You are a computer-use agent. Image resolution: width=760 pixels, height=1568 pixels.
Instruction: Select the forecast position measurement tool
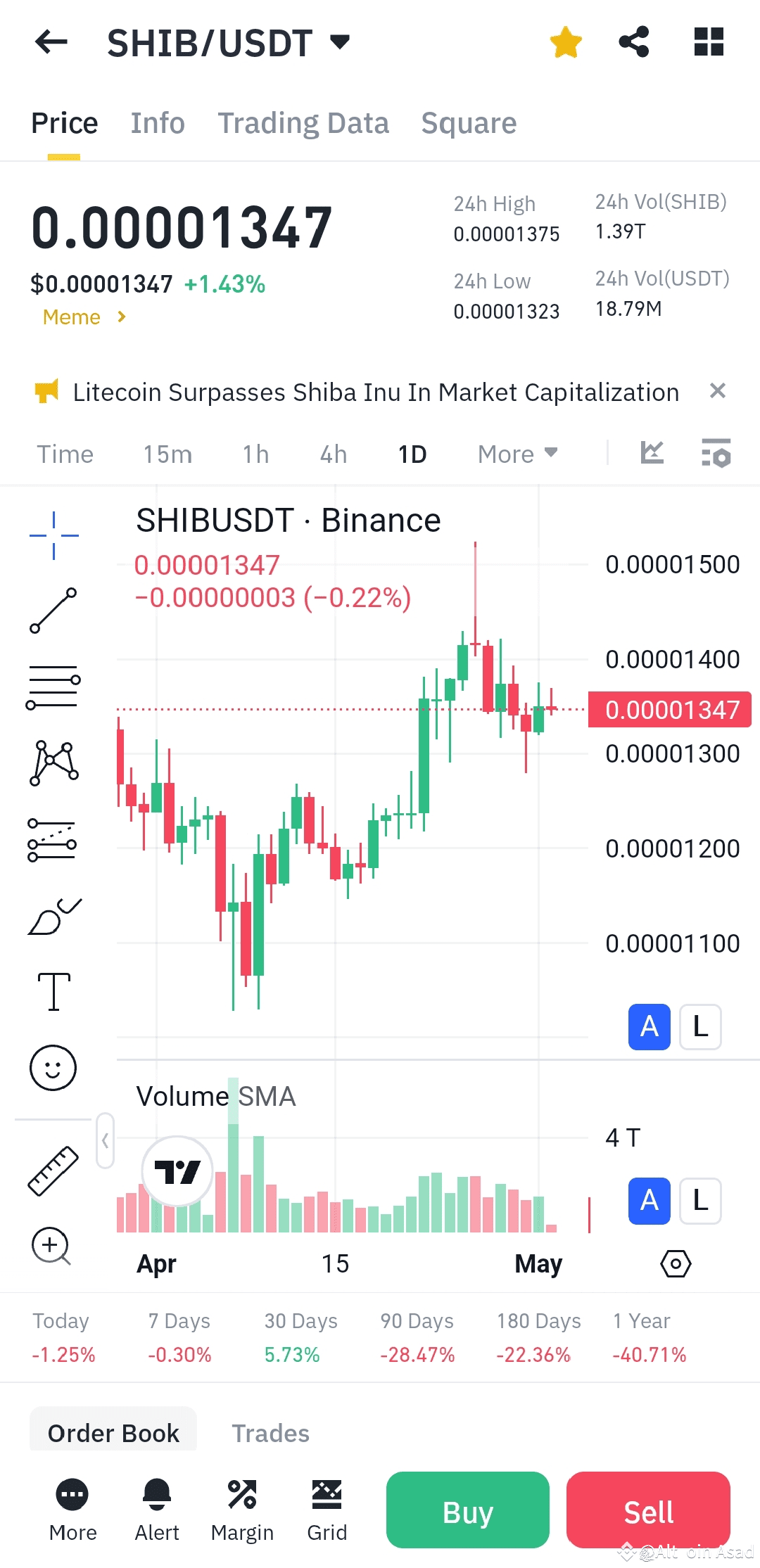53,840
